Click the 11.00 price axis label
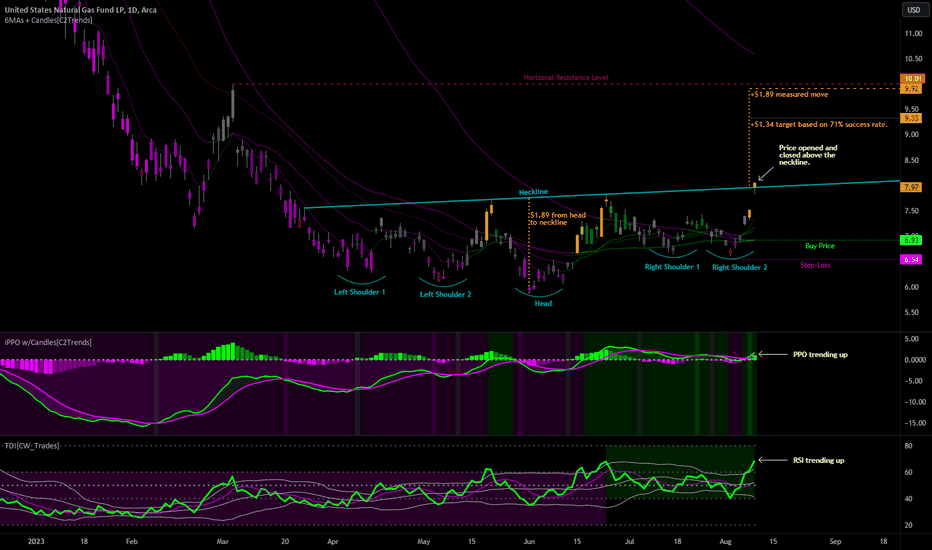The width and height of the screenshot is (932, 550). (x=913, y=34)
